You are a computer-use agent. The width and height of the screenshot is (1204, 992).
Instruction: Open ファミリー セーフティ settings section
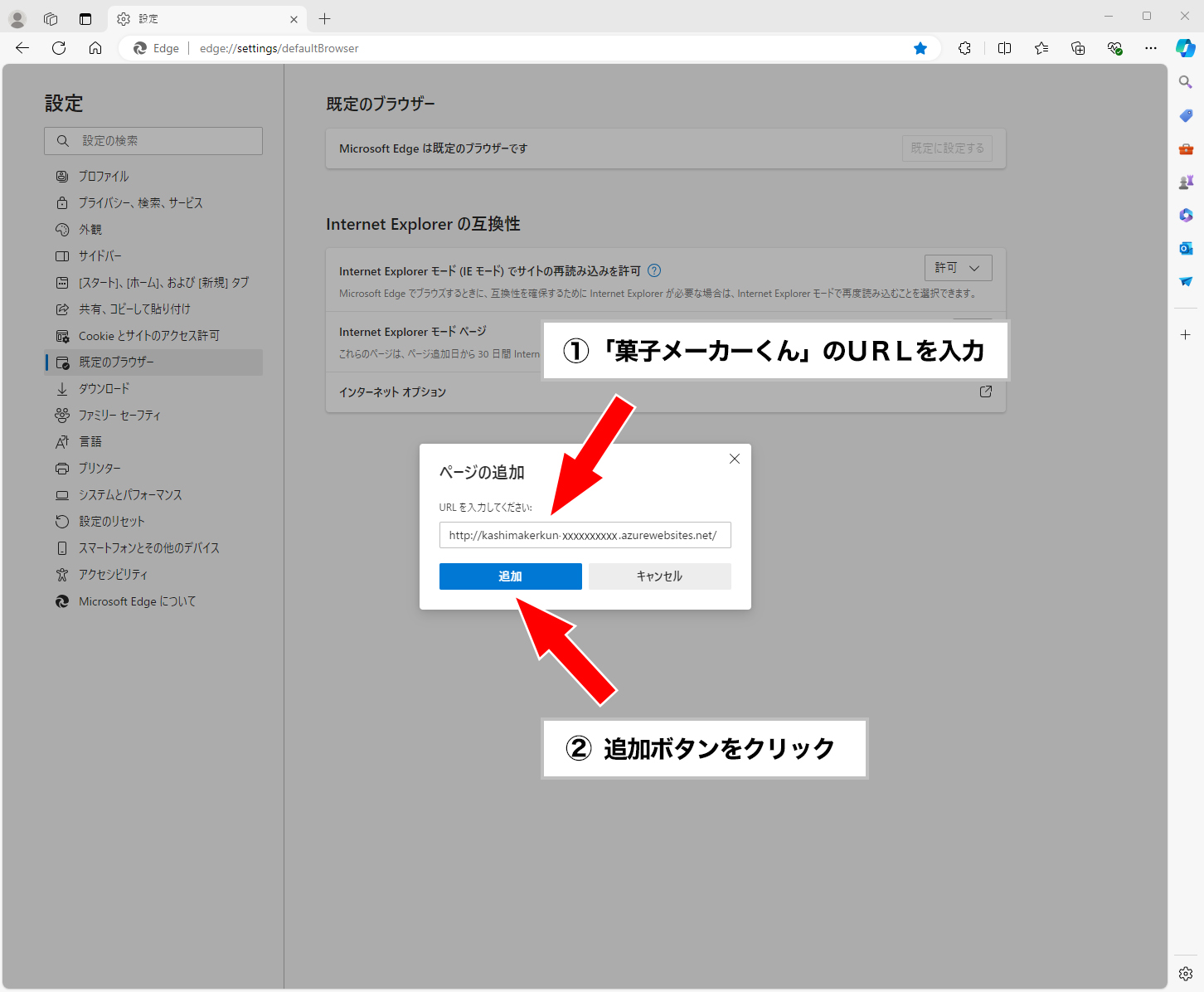pos(153,415)
